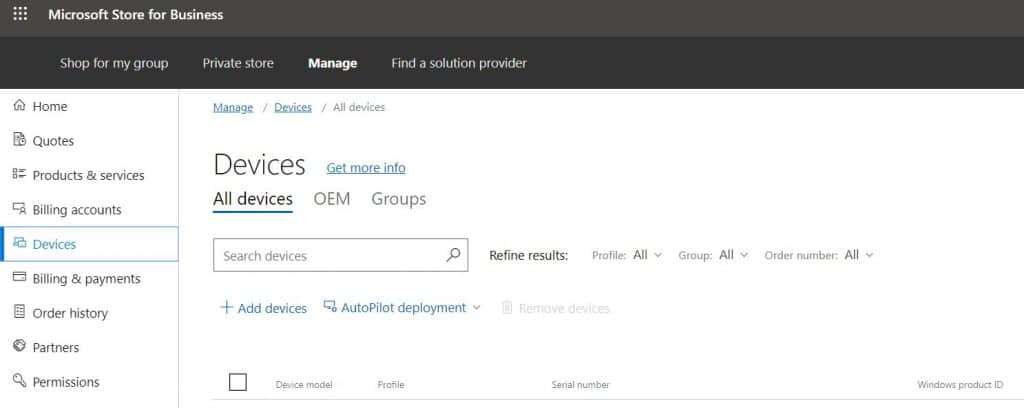This screenshot has width=1024, height=408.
Task: Click the Billing accounts icon
Action: tap(20, 209)
